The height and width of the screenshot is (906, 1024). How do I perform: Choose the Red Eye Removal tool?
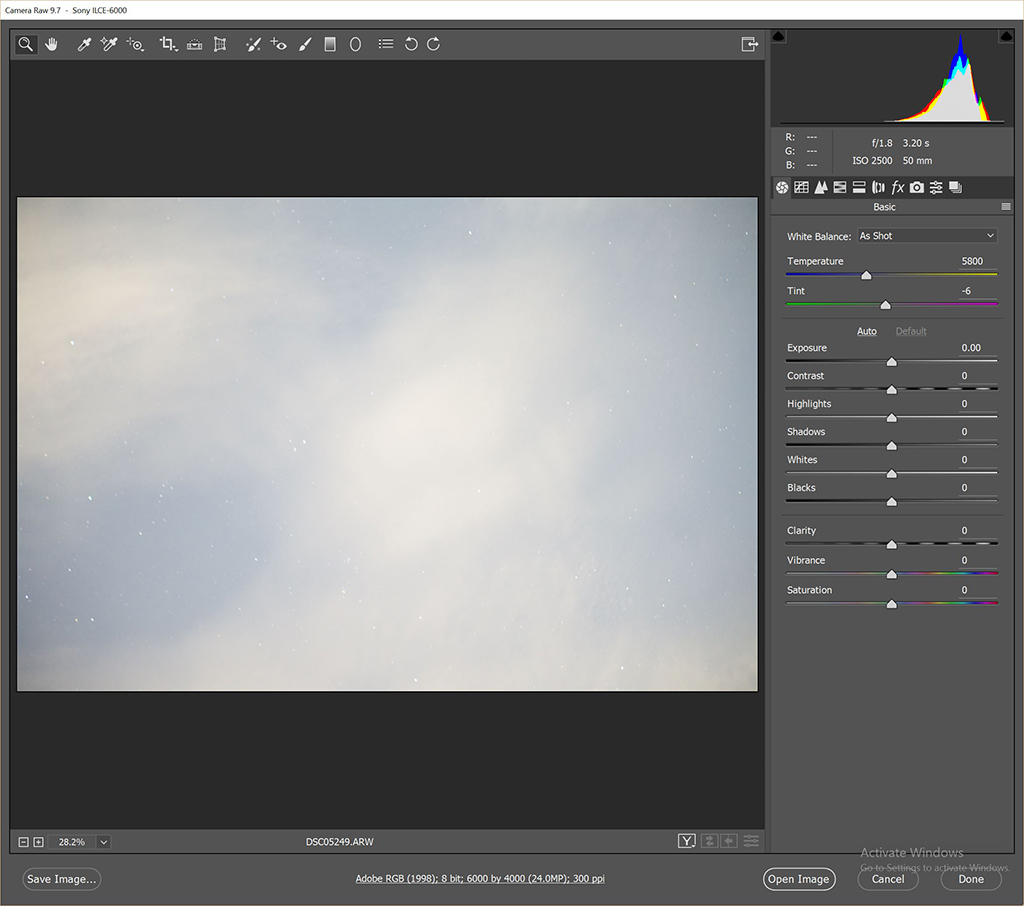[279, 44]
